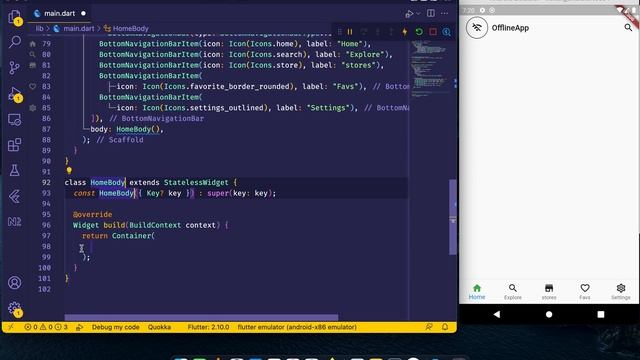The image size is (640, 360).
Task: Restart the debug session green arrow
Action: pos(419,32)
